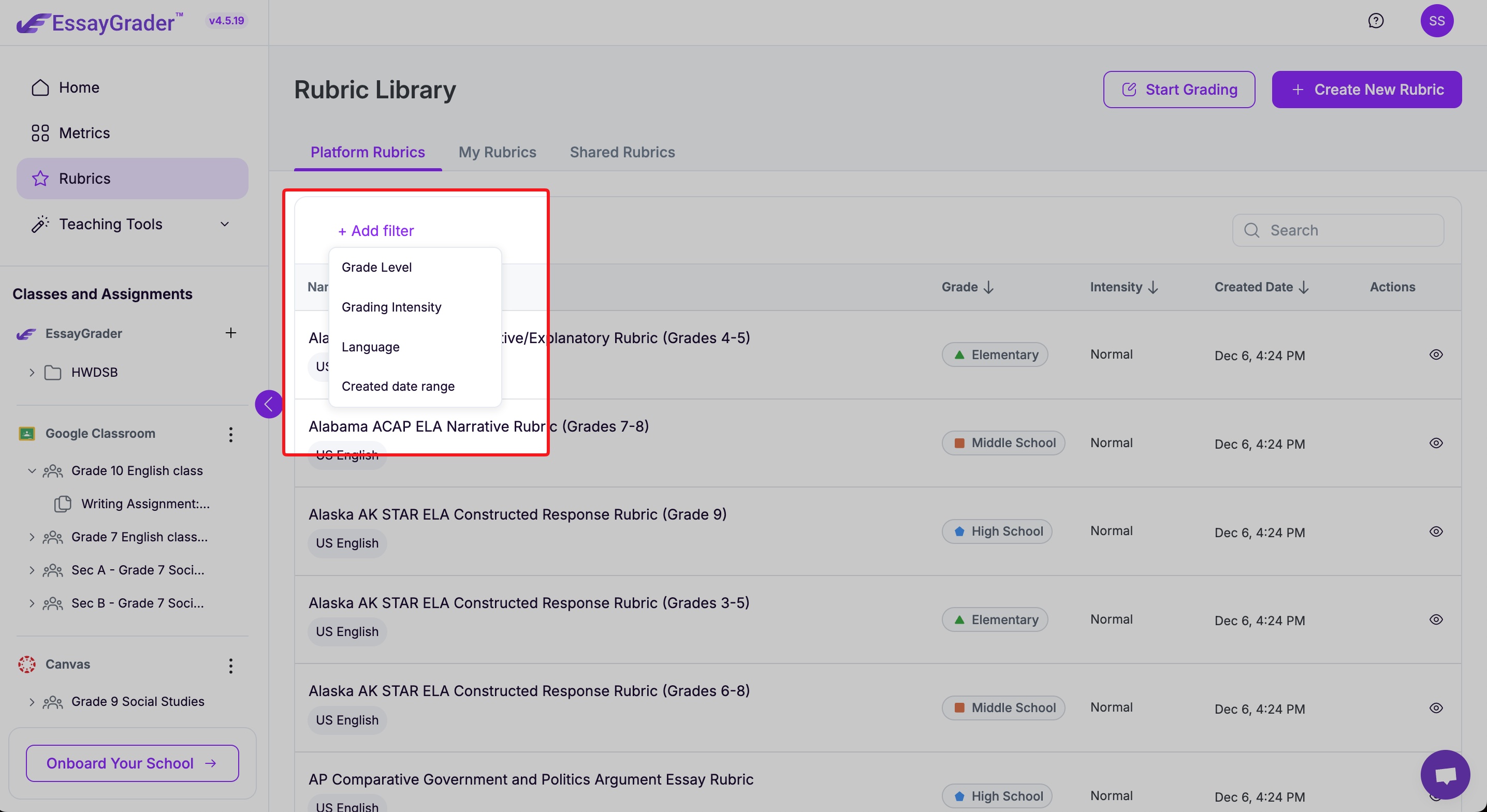Switch to My Rubrics tab
The height and width of the screenshot is (812, 1487).
click(x=497, y=152)
